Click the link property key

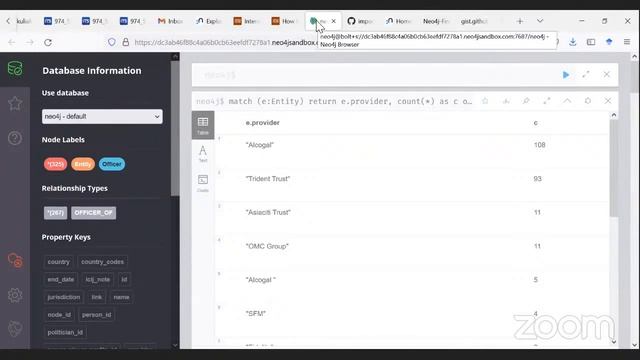[97, 297]
